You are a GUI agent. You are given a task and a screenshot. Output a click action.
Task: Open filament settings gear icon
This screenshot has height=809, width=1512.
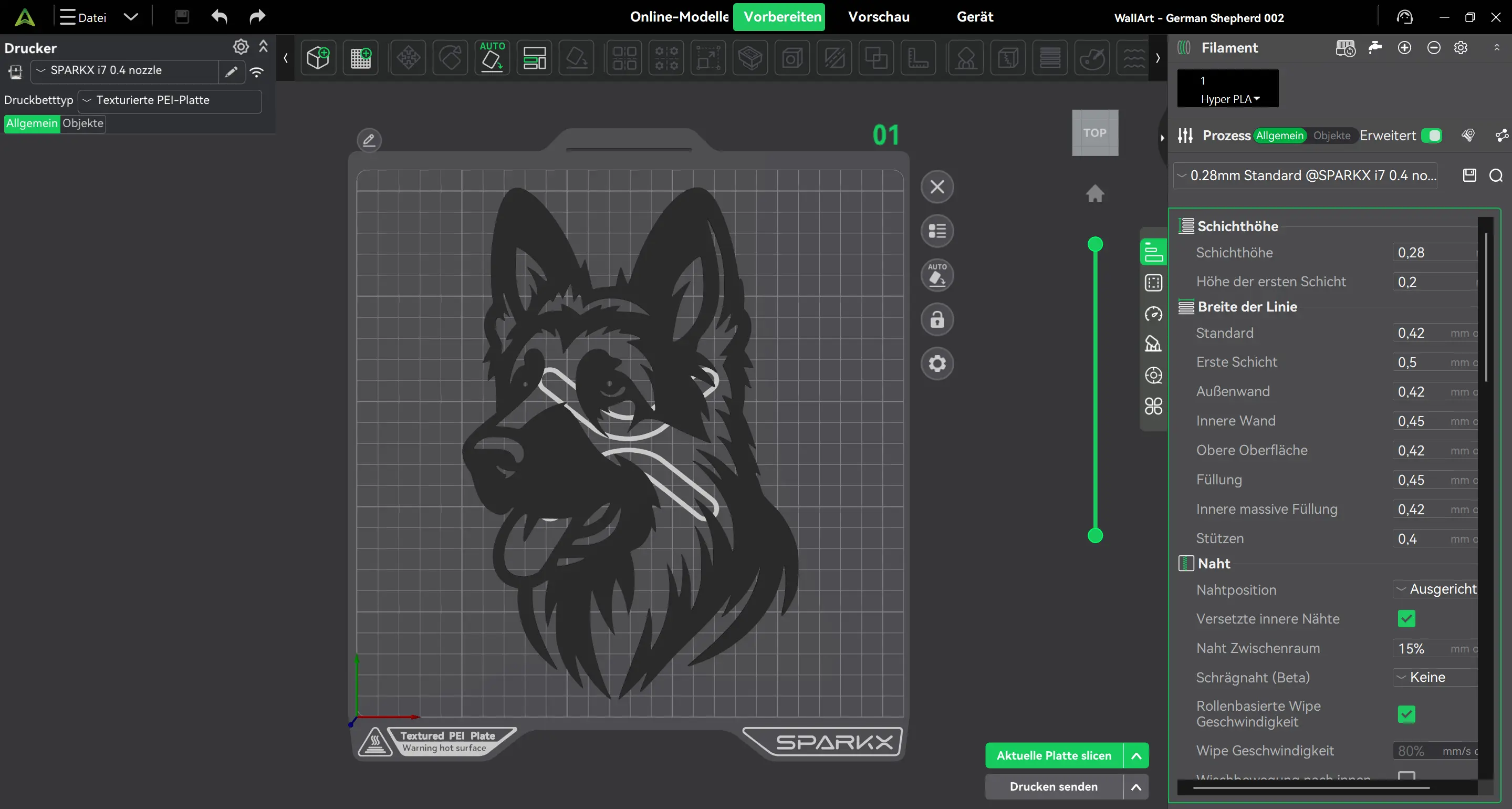pos(1461,48)
